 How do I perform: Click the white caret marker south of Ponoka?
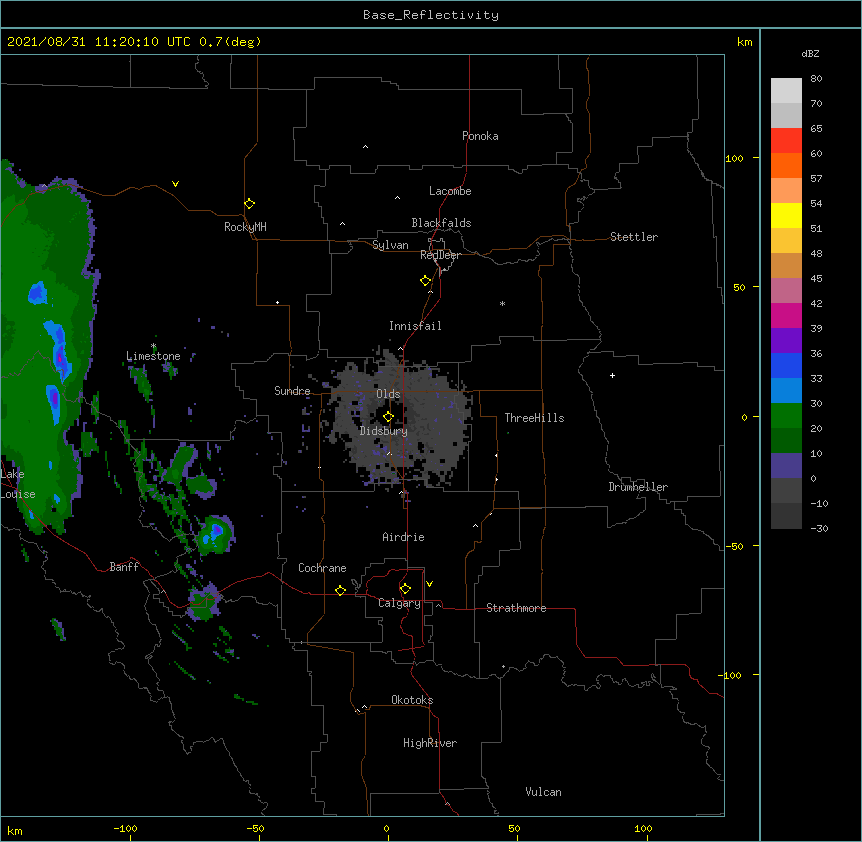click(366, 147)
